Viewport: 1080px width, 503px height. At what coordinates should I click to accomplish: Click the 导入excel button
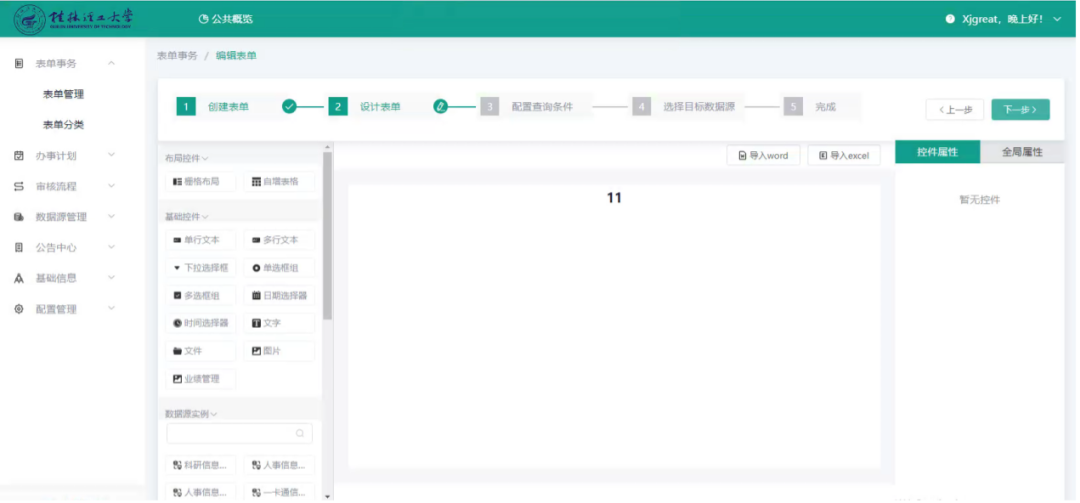(x=843, y=156)
